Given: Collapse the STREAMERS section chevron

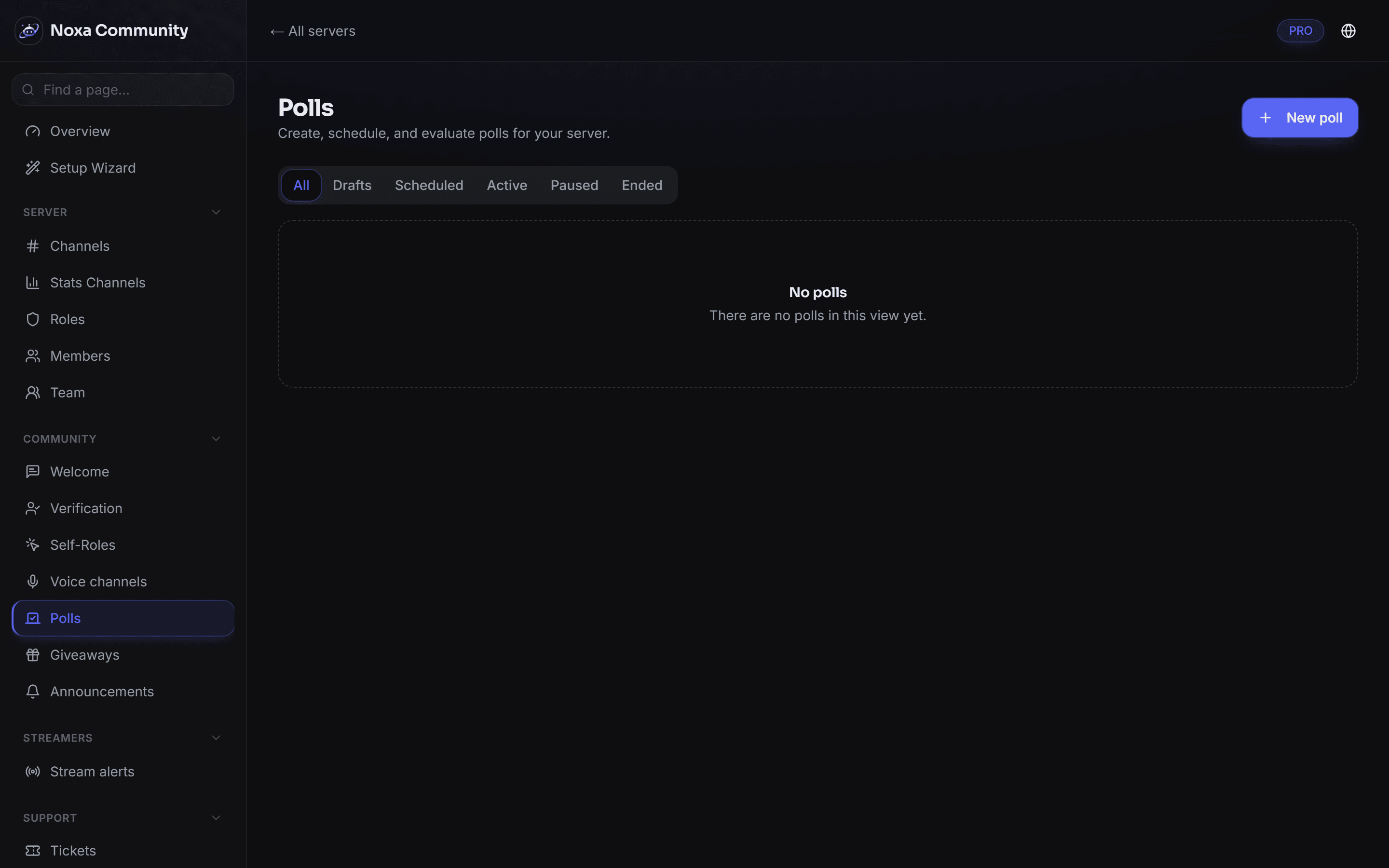Looking at the screenshot, I should pos(216,739).
